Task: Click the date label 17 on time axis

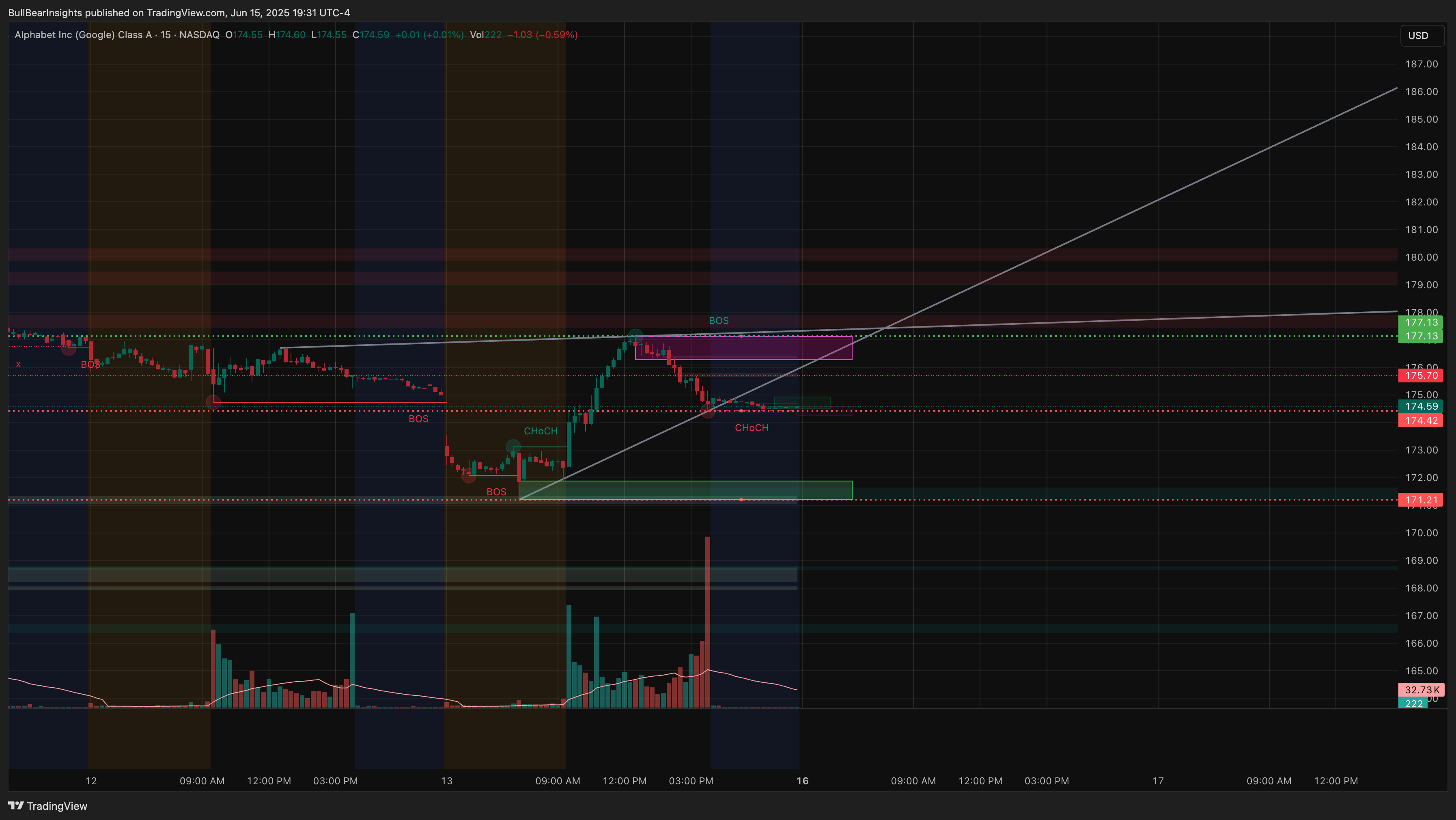Action: tap(1158, 781)
